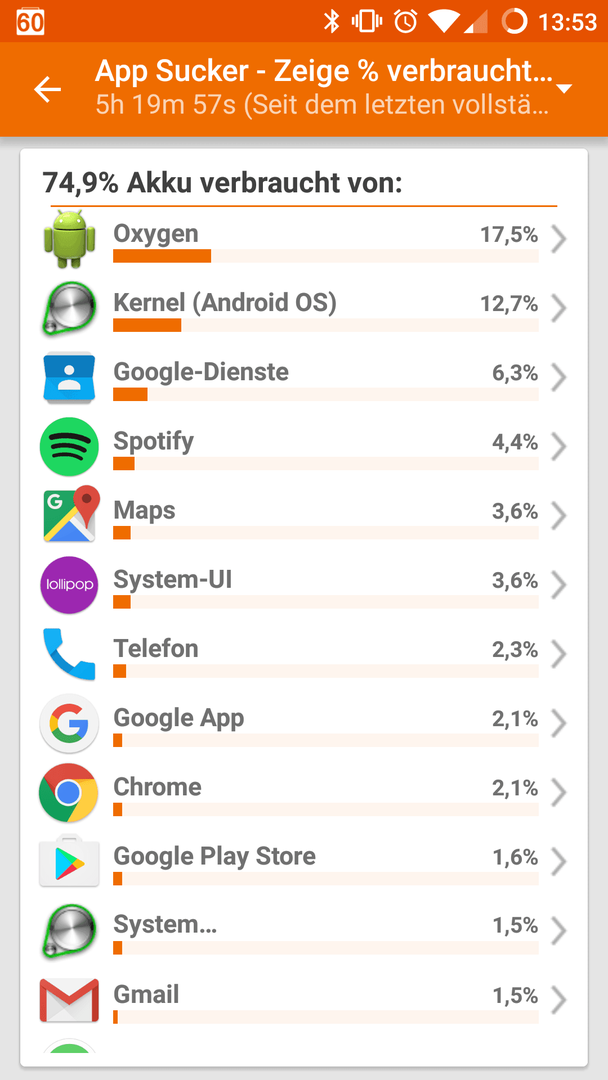The height and width of the screenshot is (1080, 608).
Task: Tap the Google Maps icon
Action: pos(70,515)
